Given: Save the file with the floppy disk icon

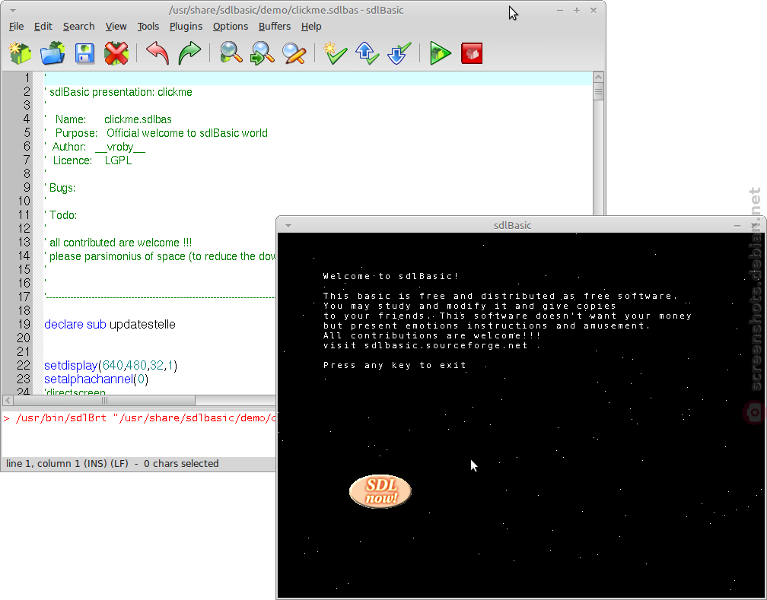Looking at the screenshot, I should pos(84,53).
